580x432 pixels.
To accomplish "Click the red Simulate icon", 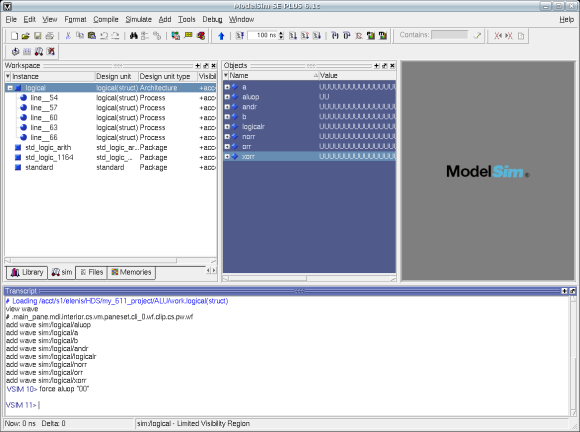I will pos(201,36).
